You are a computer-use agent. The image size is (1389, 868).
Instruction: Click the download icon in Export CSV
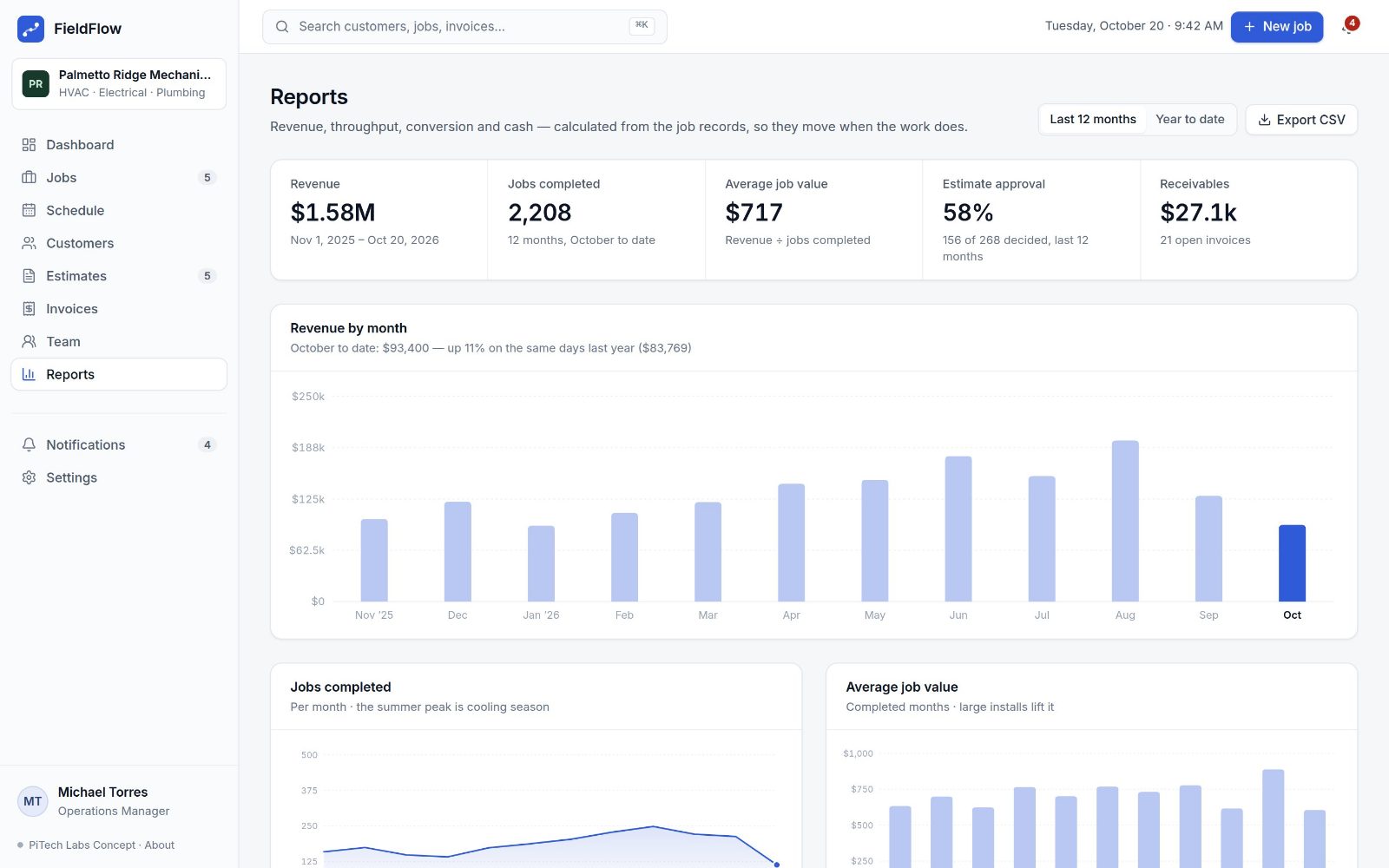click(x=1265, y=120)
